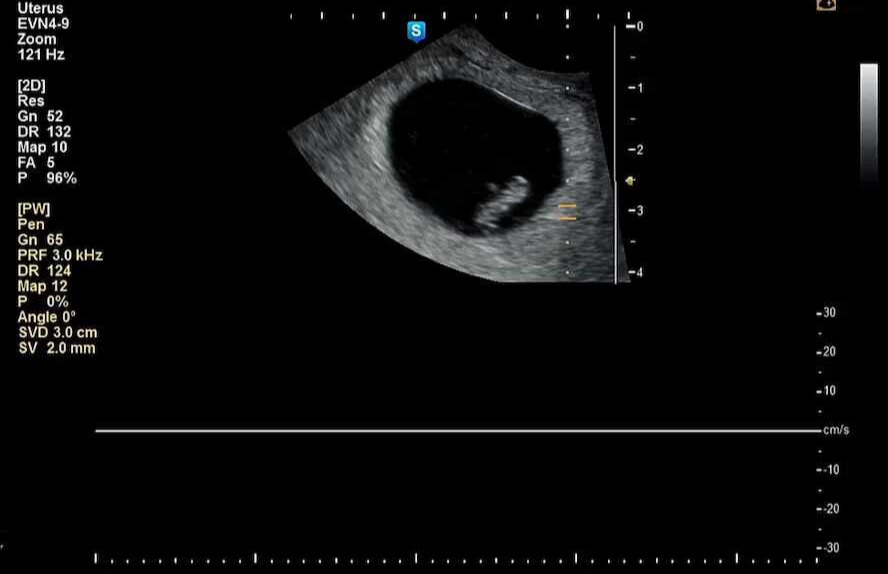The height and width of the screenshot is (574, 888).
Task: Click the '10' positive velocity scale mark
Action: 826,391
